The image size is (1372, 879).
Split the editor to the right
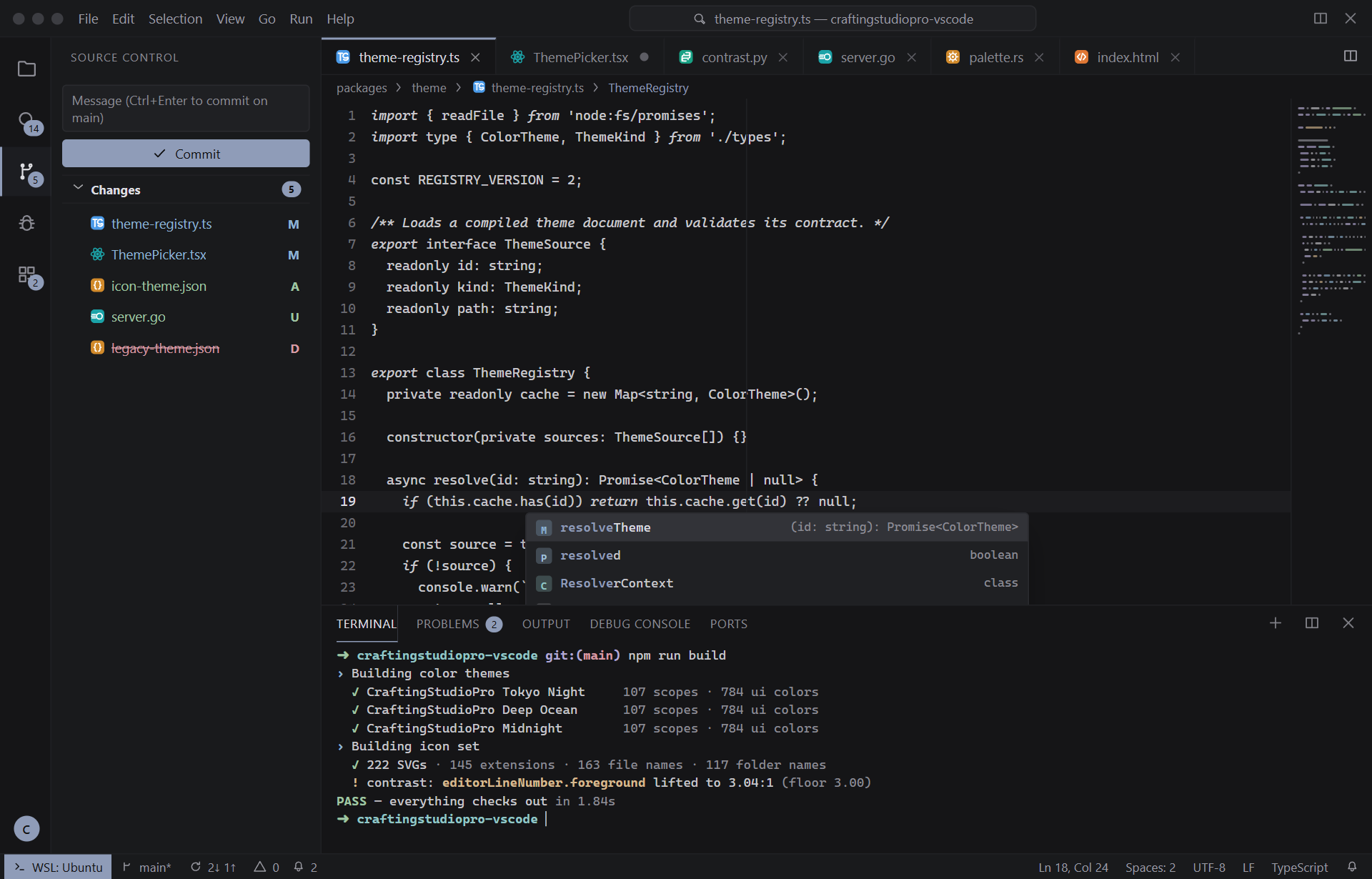[1351, 56]
